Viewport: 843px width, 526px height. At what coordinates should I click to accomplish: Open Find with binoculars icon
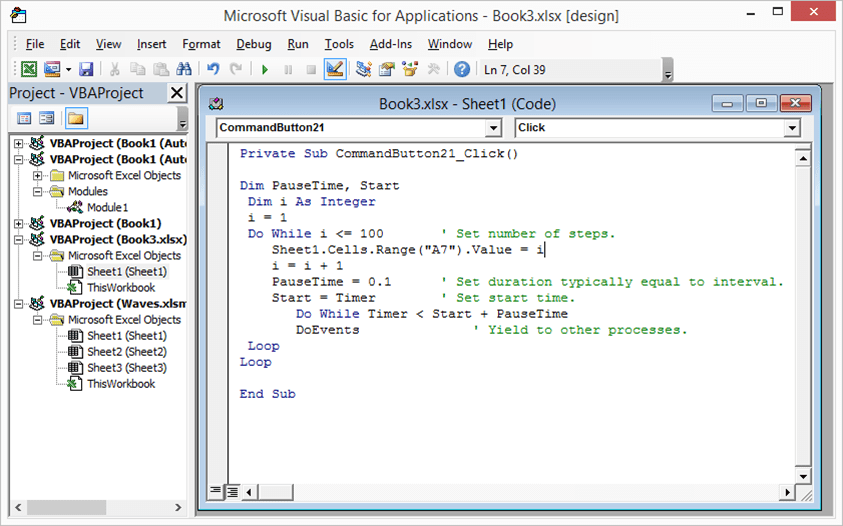184,69
